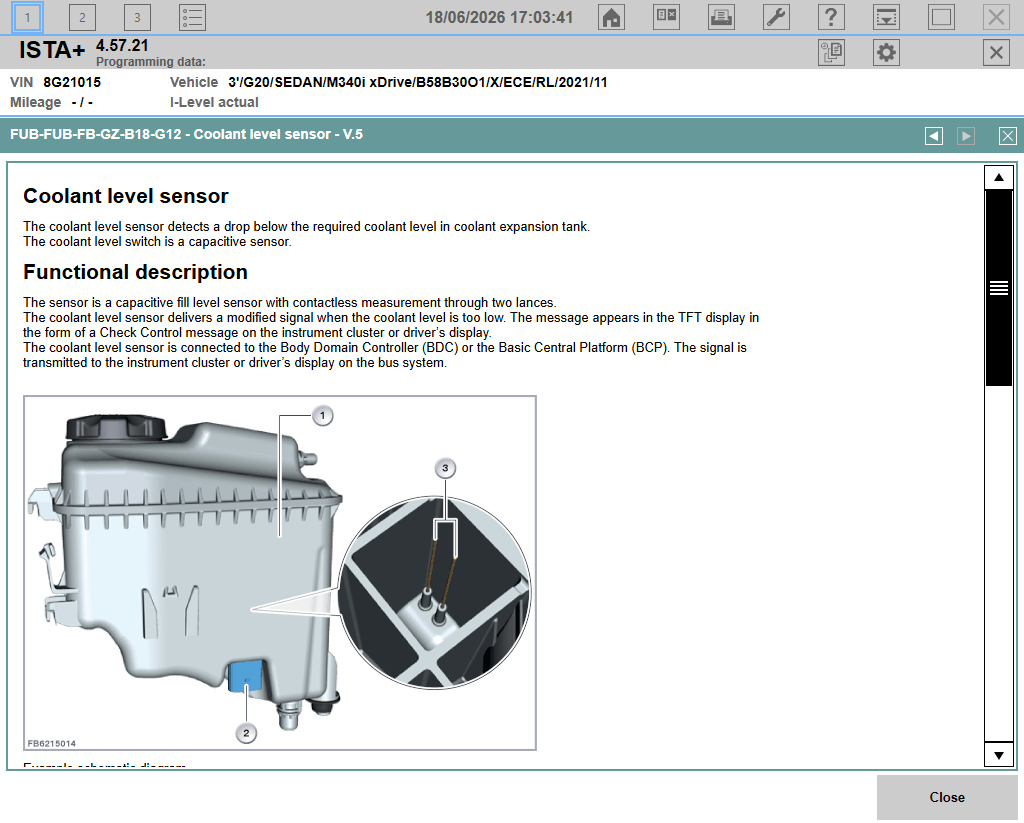
Task: Select operation tab 3
Action: pos(137,18)
